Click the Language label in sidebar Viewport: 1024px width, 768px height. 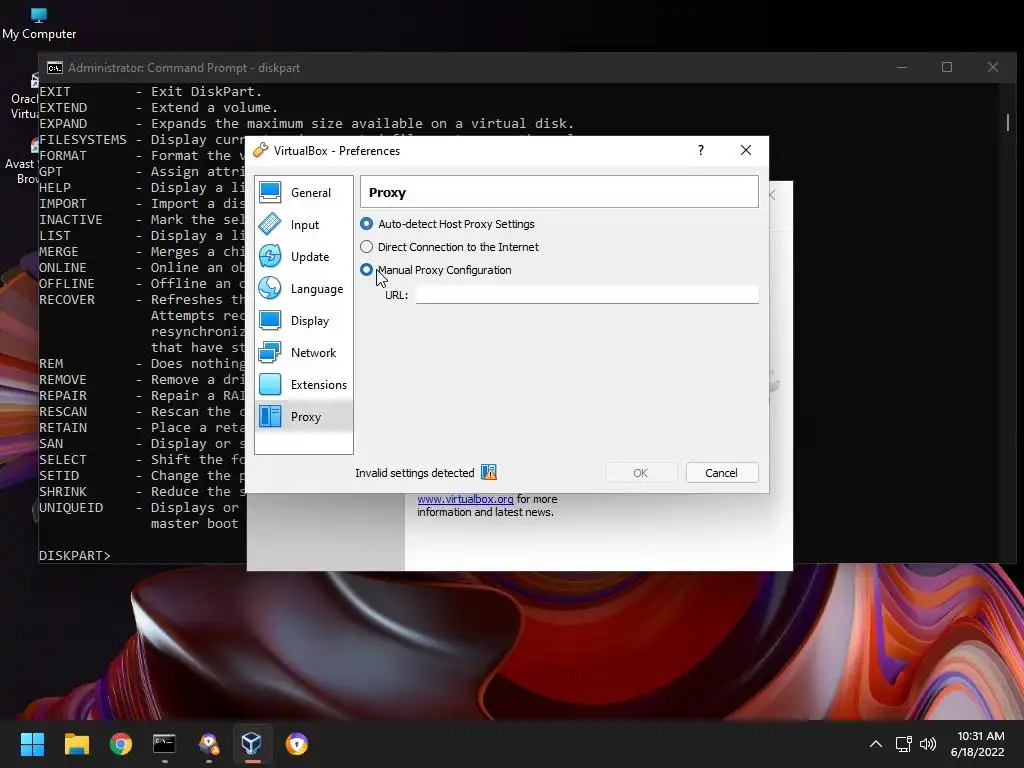[317, 289]
